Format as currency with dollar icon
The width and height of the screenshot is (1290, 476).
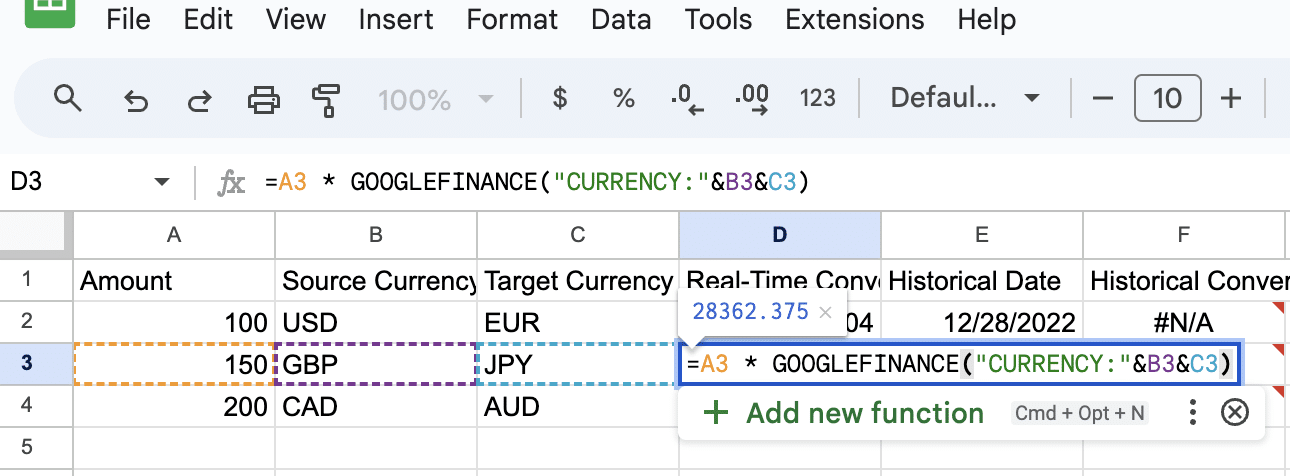coord(560,98)
